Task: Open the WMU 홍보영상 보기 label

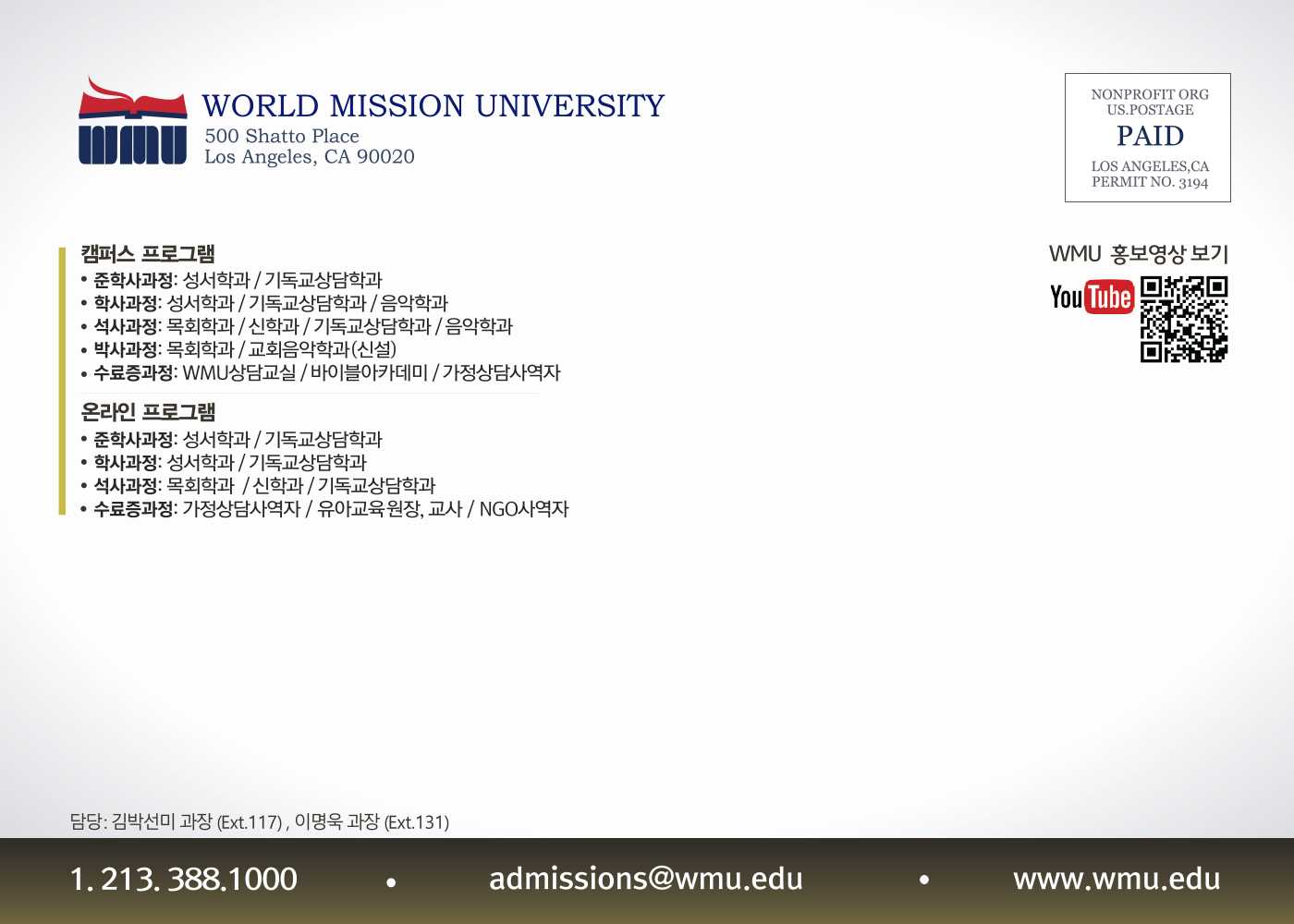Action: [1139, 254]
